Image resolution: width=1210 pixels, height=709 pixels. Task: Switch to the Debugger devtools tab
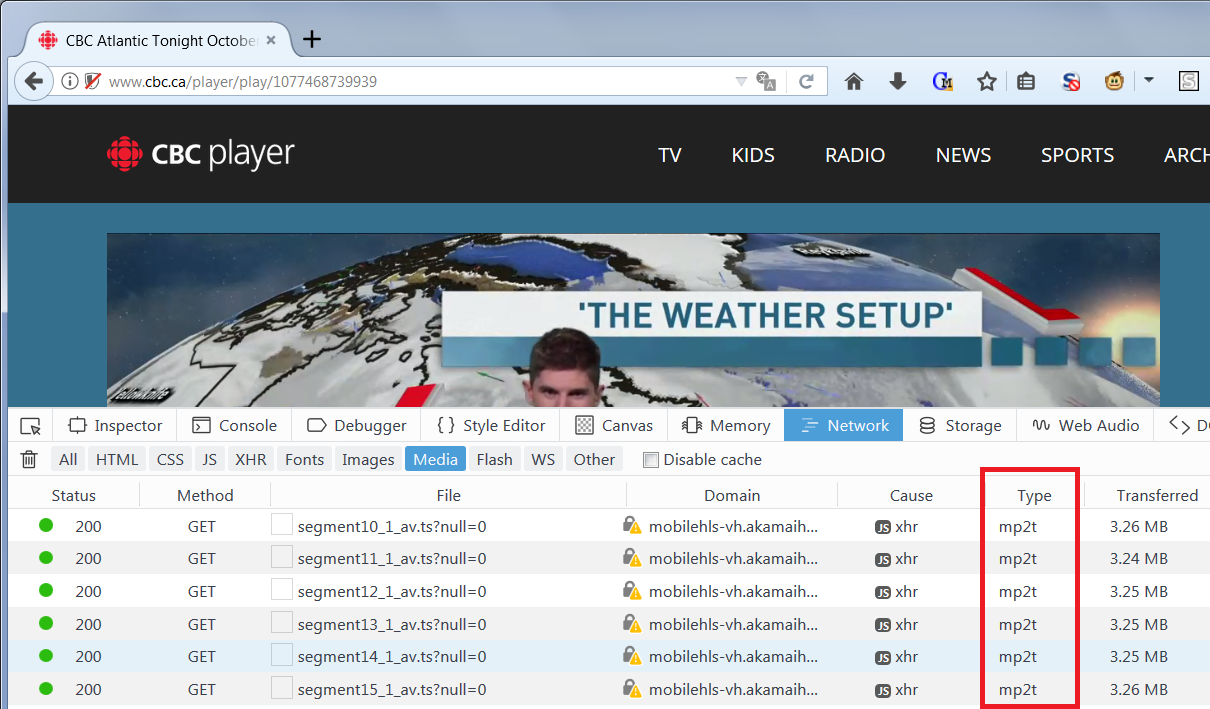click(x=357, y=426)
